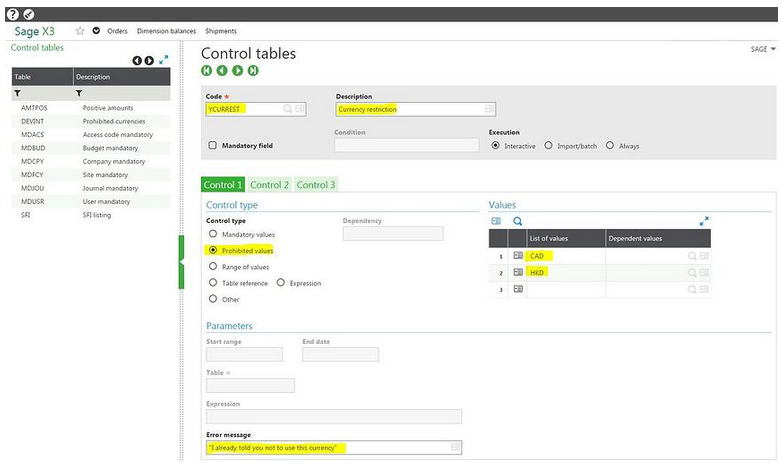This screenshot has width=781, height=465.
Task: Open the Shipments link
Action: coord(221,31)
